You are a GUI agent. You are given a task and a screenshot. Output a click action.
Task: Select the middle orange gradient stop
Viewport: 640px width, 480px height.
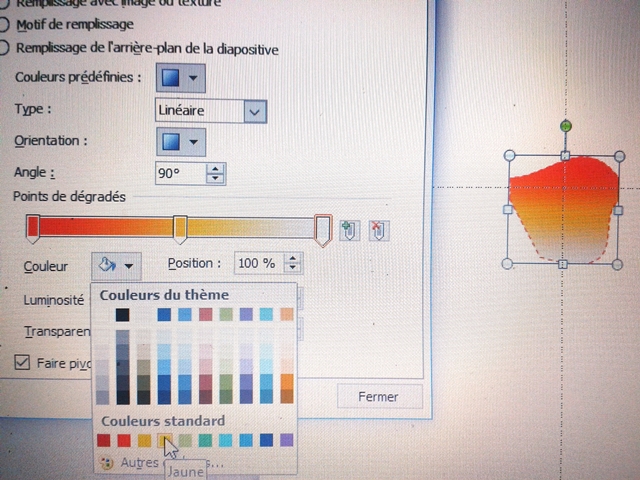(x=180, y=230)
